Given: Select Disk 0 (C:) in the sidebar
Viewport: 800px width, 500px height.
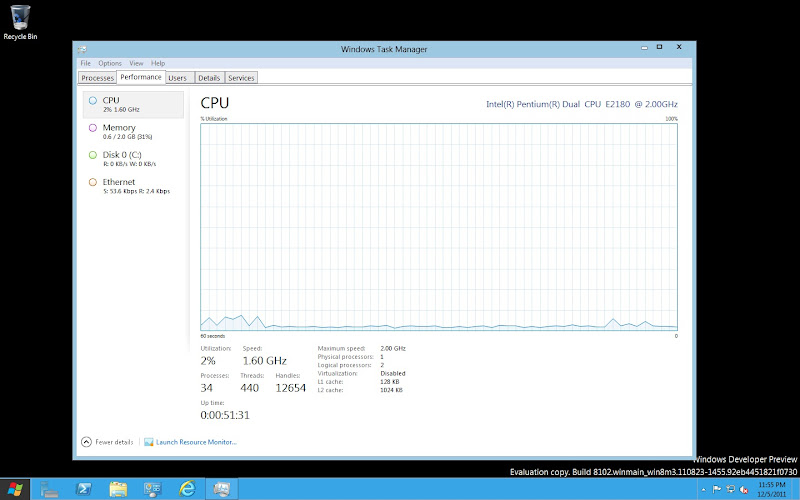Looking at the screenshot, I should 133,159.
